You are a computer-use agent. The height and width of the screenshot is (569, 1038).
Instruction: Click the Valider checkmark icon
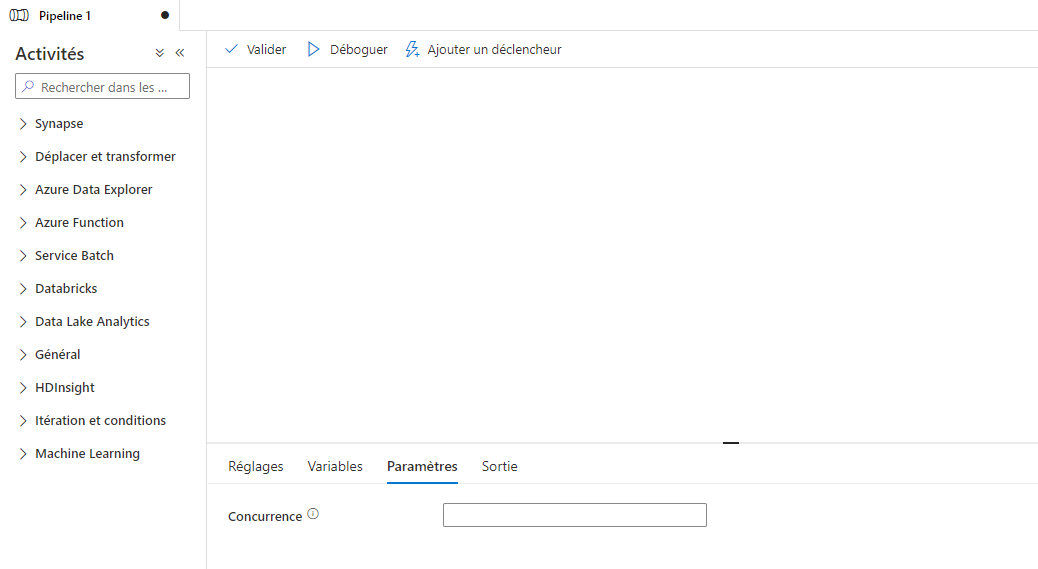231,49
